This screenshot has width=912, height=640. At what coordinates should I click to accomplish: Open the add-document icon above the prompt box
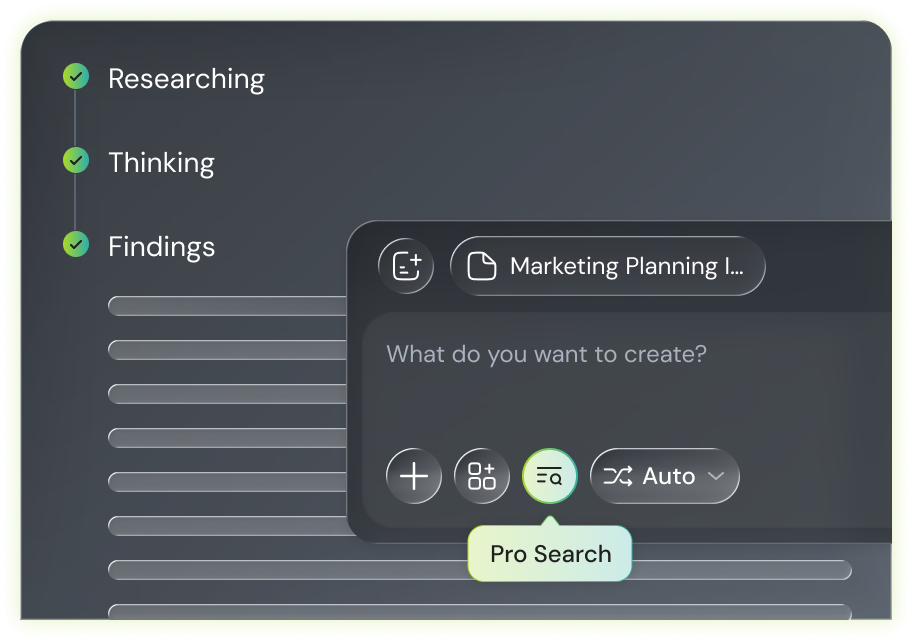point(405,266)
